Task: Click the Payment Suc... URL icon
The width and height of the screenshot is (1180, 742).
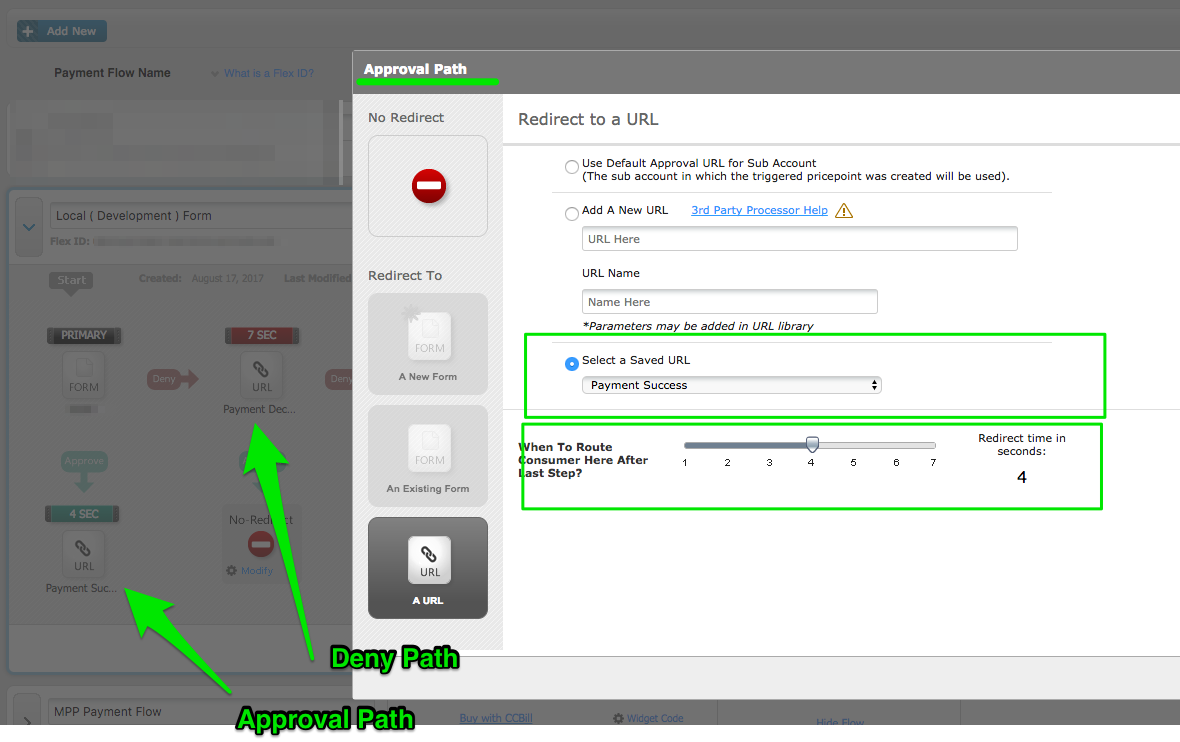Action: point(84,554)
